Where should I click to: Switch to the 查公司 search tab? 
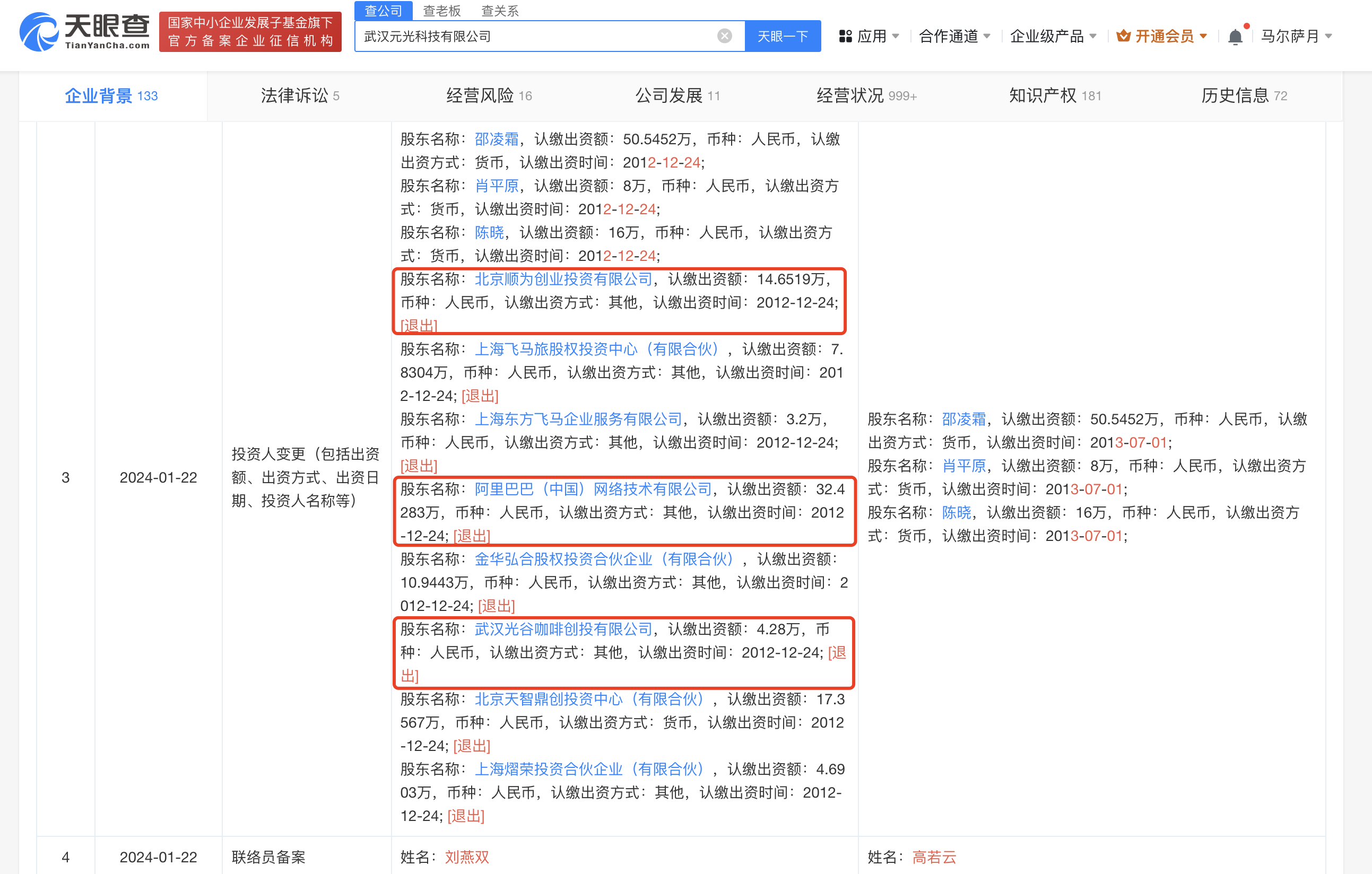[383, 10]
